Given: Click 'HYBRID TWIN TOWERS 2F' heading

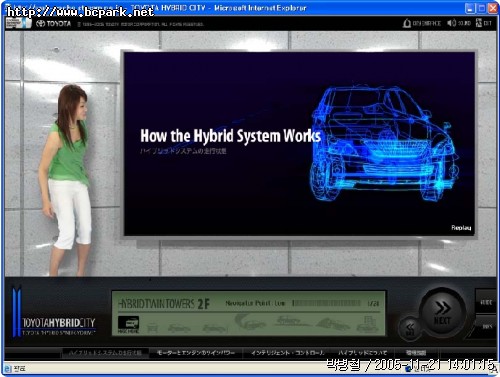Looking at the screenshot, I should click(x=164, y=303).
